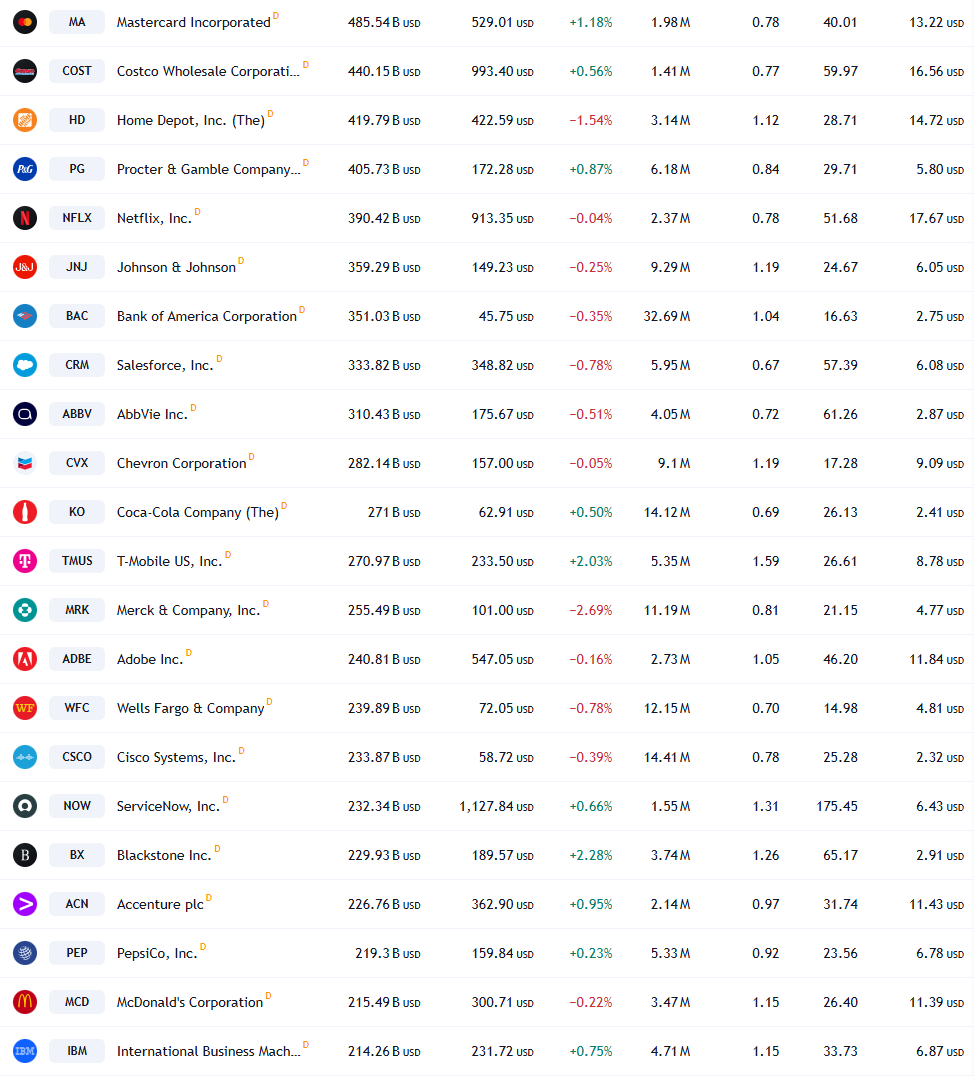
Task: Click AbbVie market cap 310.43 B USD
Action: [384, 414]
